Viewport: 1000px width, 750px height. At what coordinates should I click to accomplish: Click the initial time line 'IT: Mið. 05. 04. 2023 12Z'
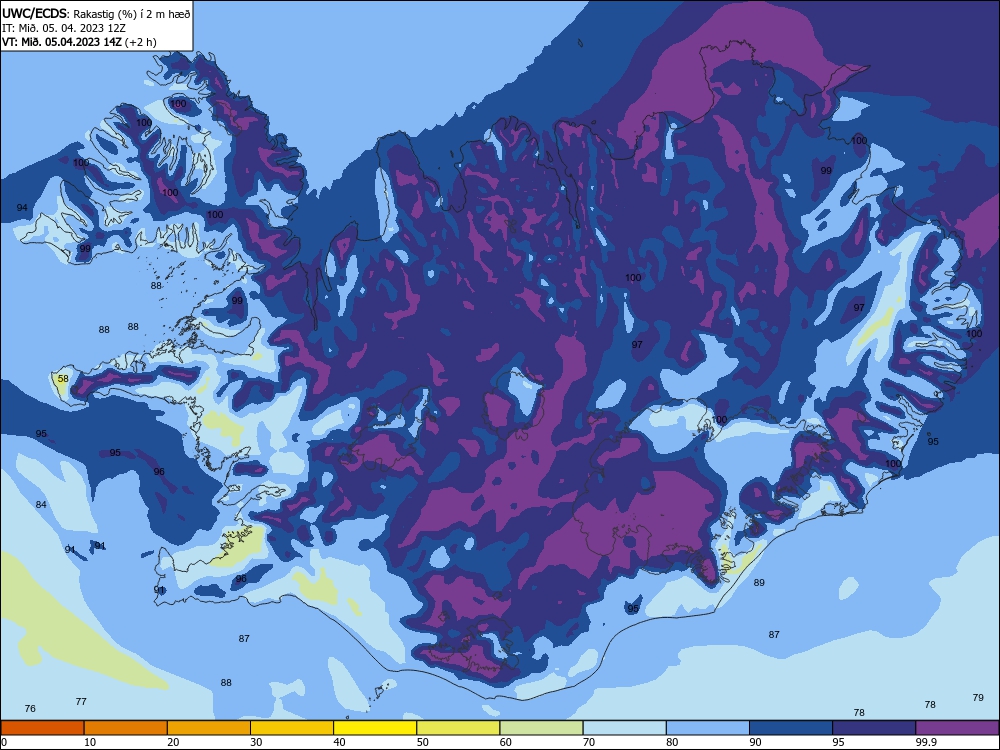tap(64, 28)
